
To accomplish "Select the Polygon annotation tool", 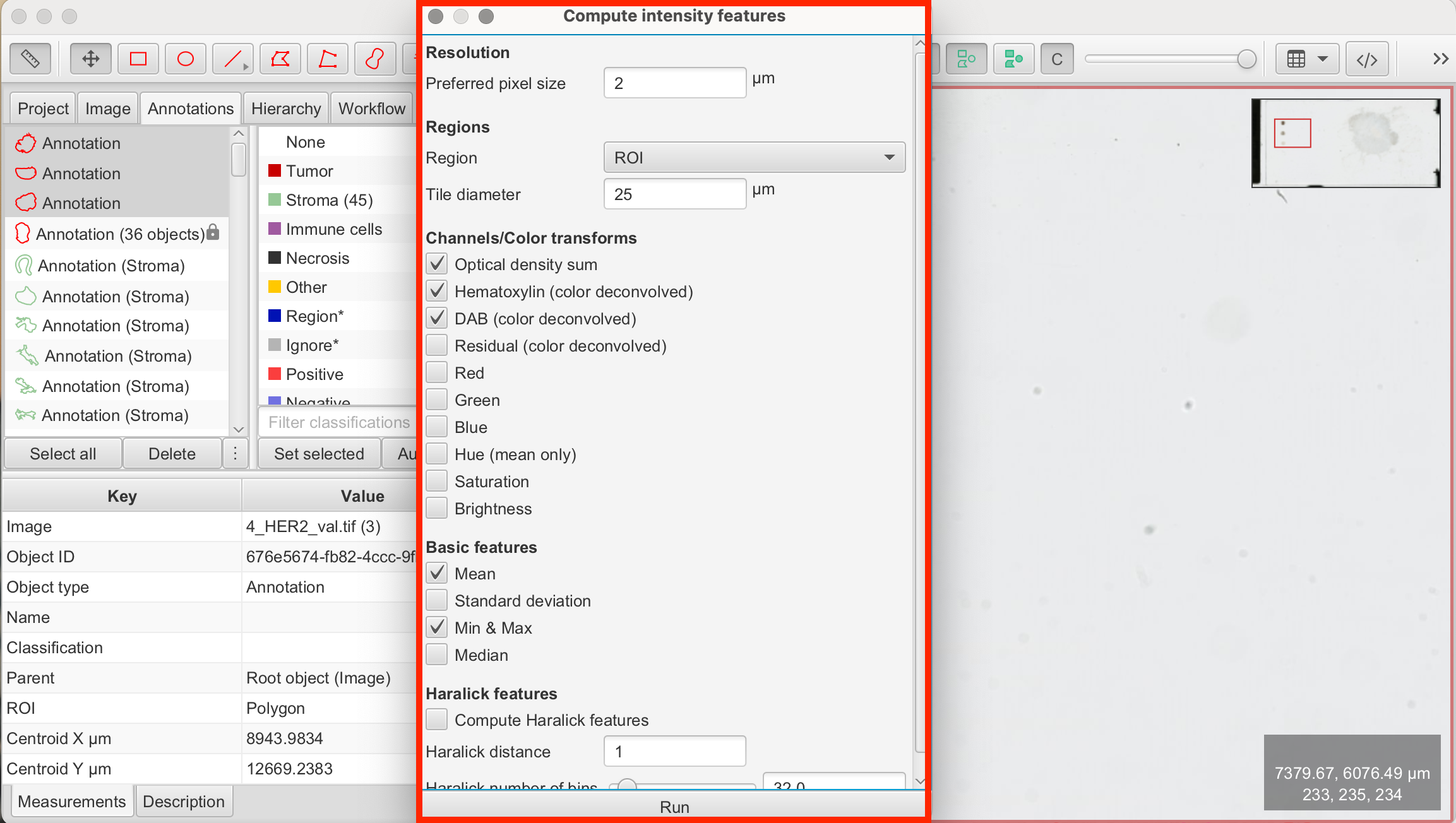I will [x=280, y=59].
